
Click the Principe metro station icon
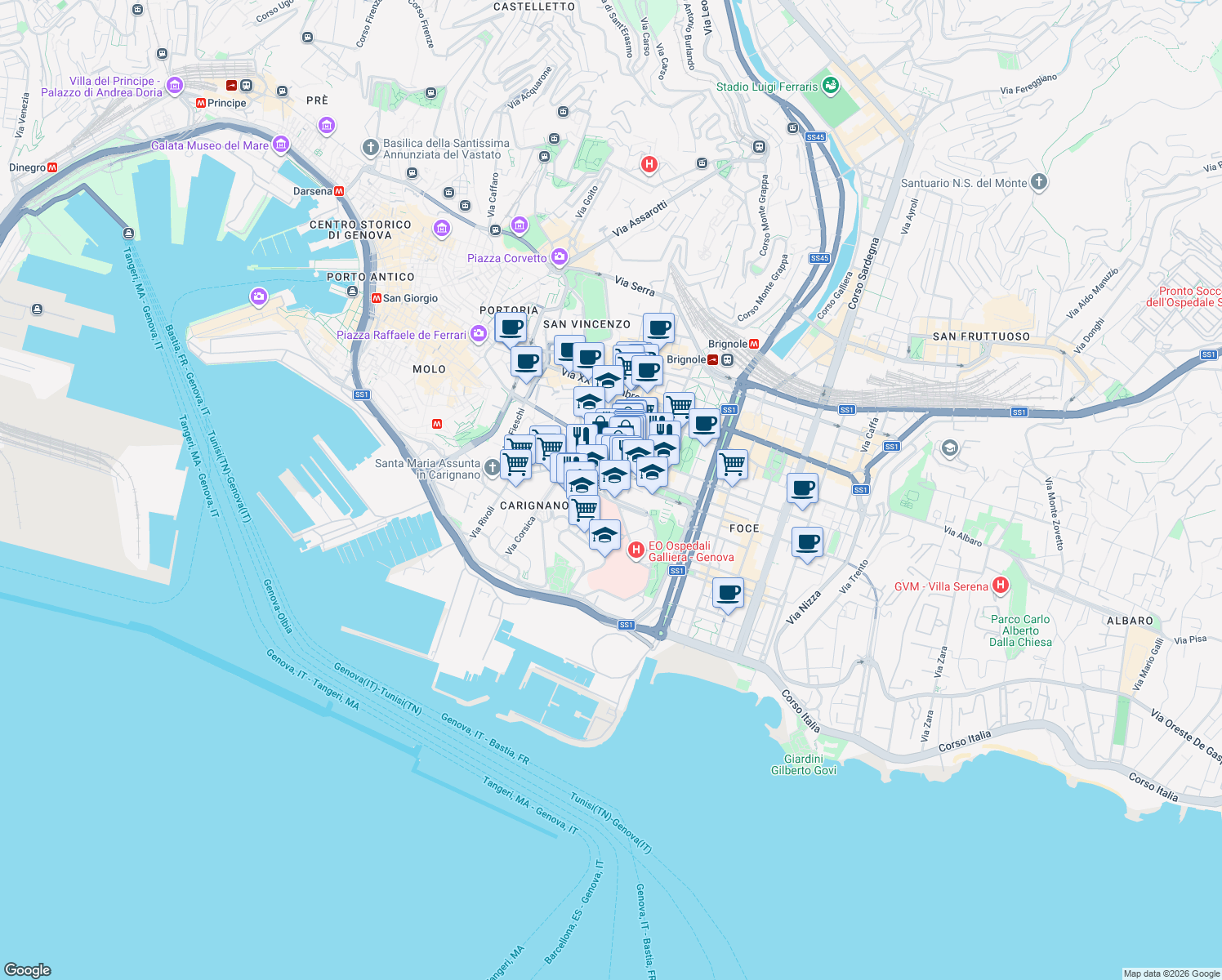200,103
